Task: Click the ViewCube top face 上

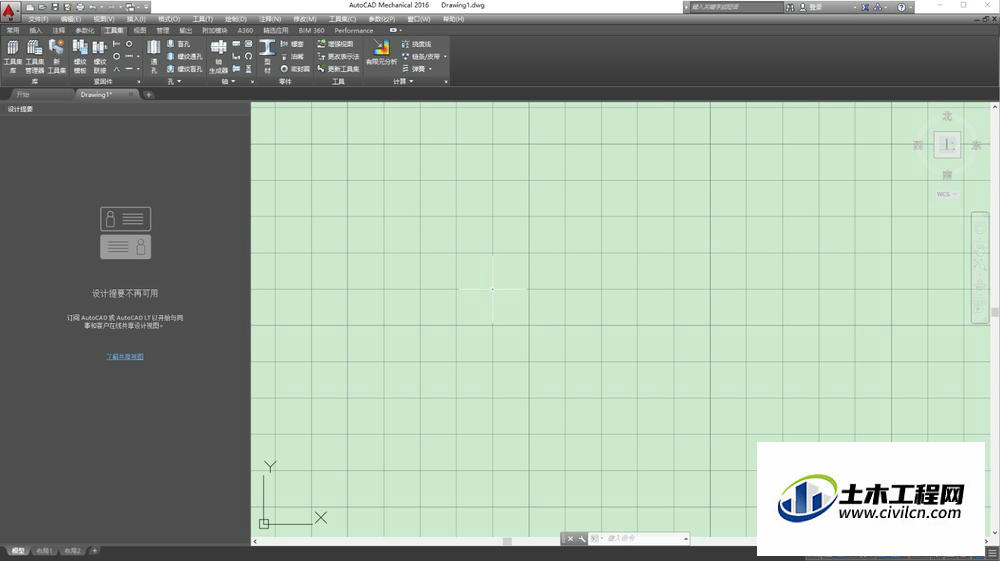Action: tap(947, 145)
